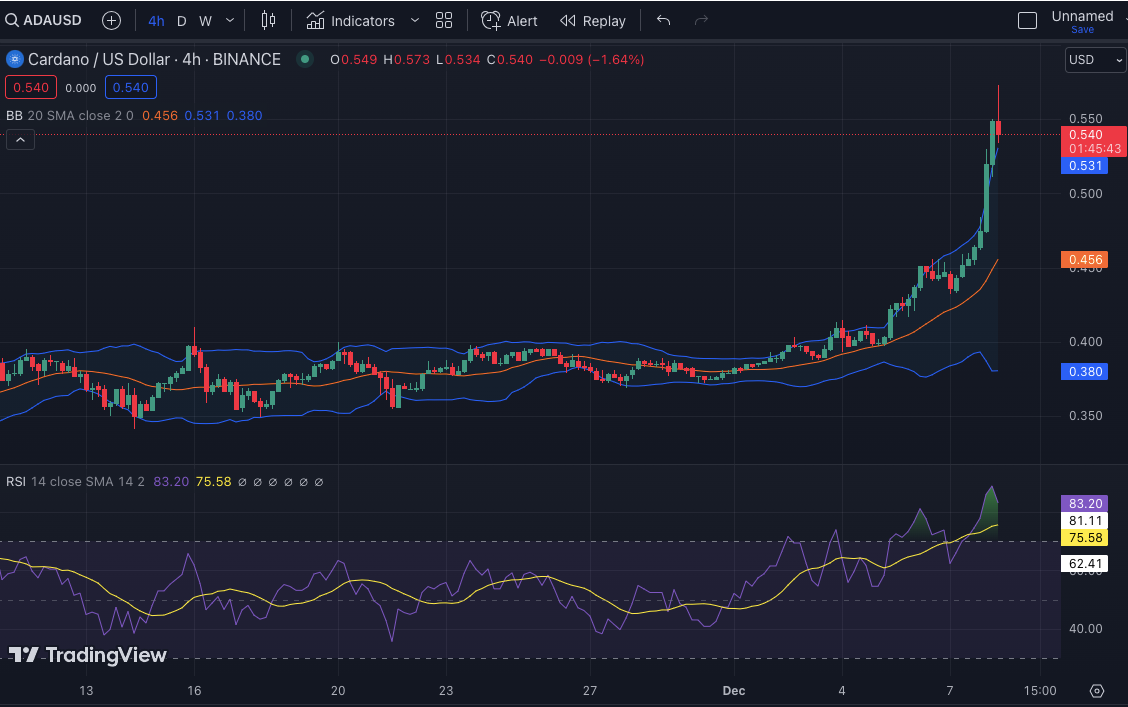Collapse the indicator legend with chevron
This screenshot has height=707, width=1128.
coord(21,140)
